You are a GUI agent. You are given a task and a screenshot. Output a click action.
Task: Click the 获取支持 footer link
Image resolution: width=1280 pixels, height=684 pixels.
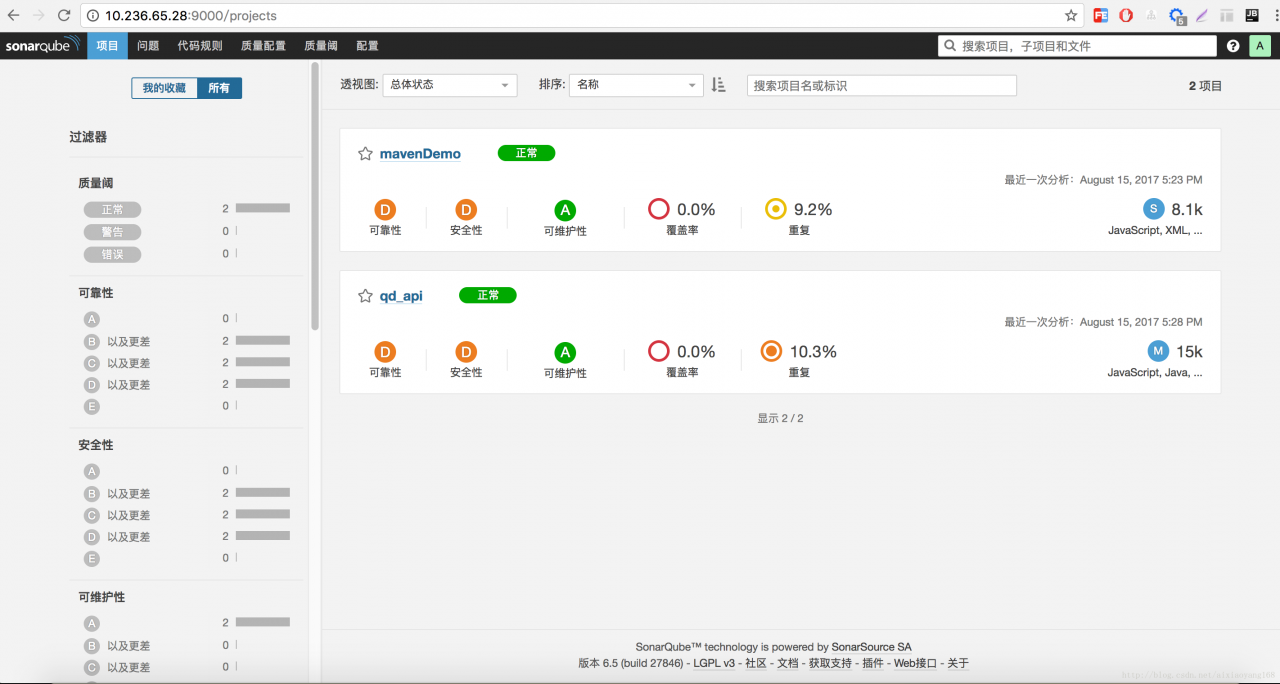pyautogui.click(x=830, y=663)
